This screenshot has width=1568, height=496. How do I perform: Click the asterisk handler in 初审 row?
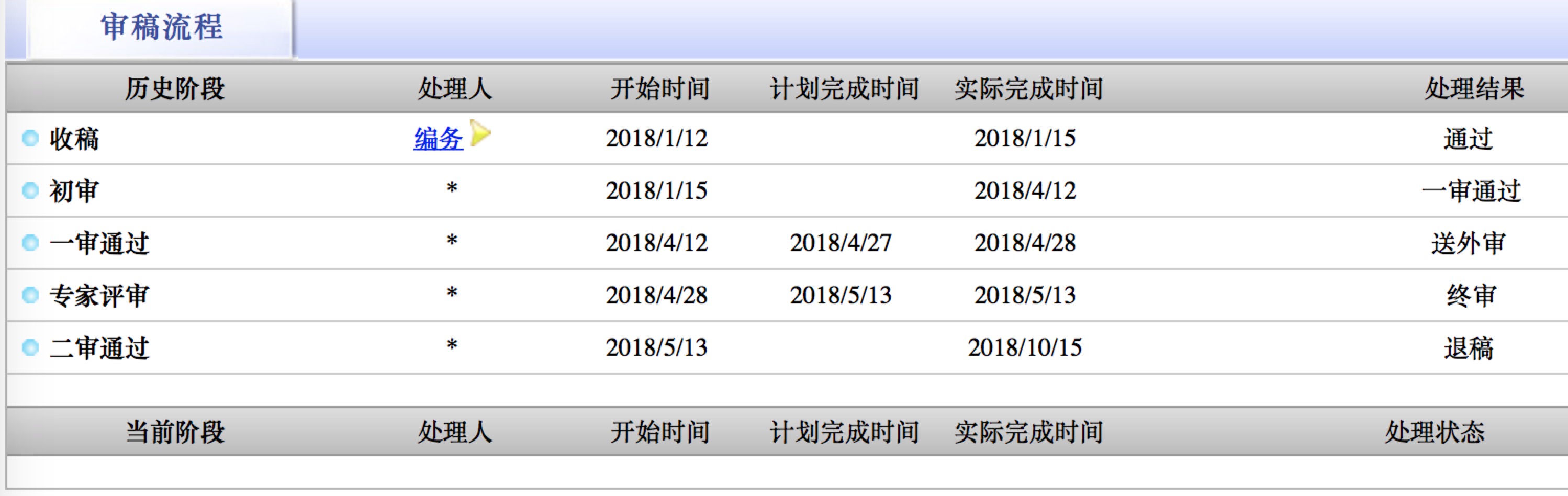pyautogui.click(x=452, y=189)
